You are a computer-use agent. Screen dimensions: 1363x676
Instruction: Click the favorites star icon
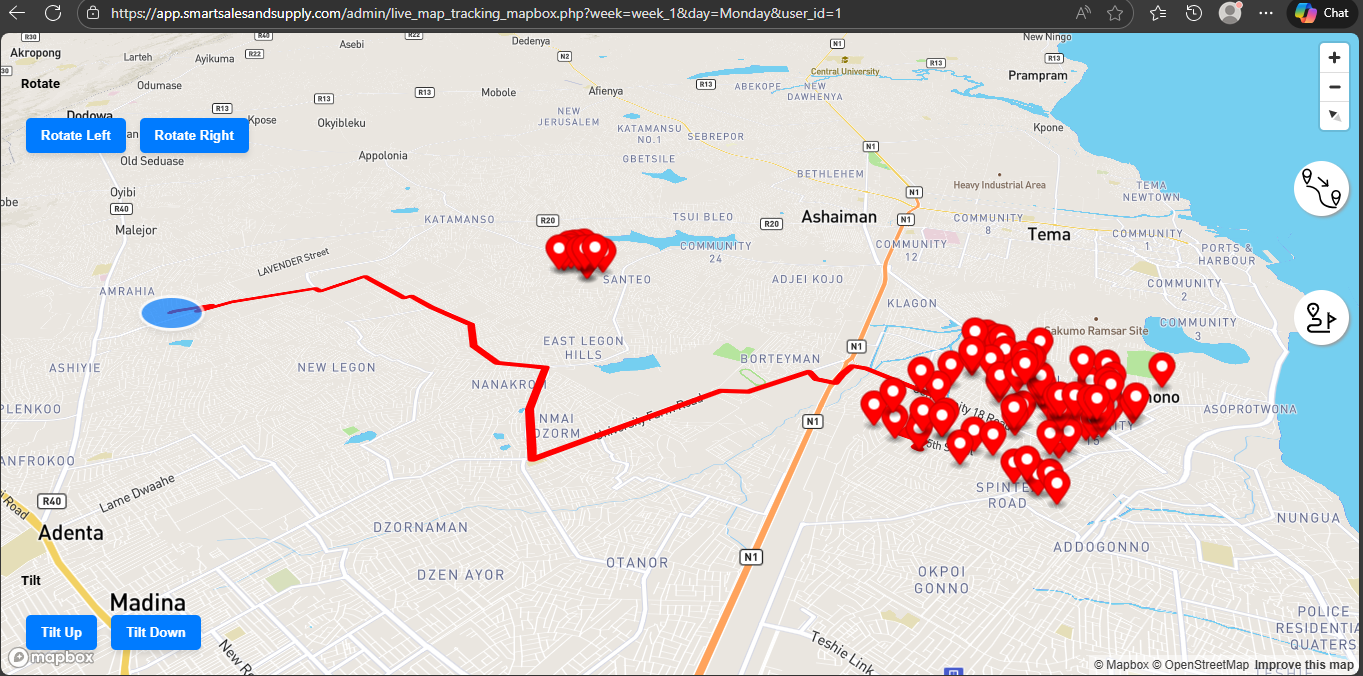pyautogui.click(x=1114, y=13)
